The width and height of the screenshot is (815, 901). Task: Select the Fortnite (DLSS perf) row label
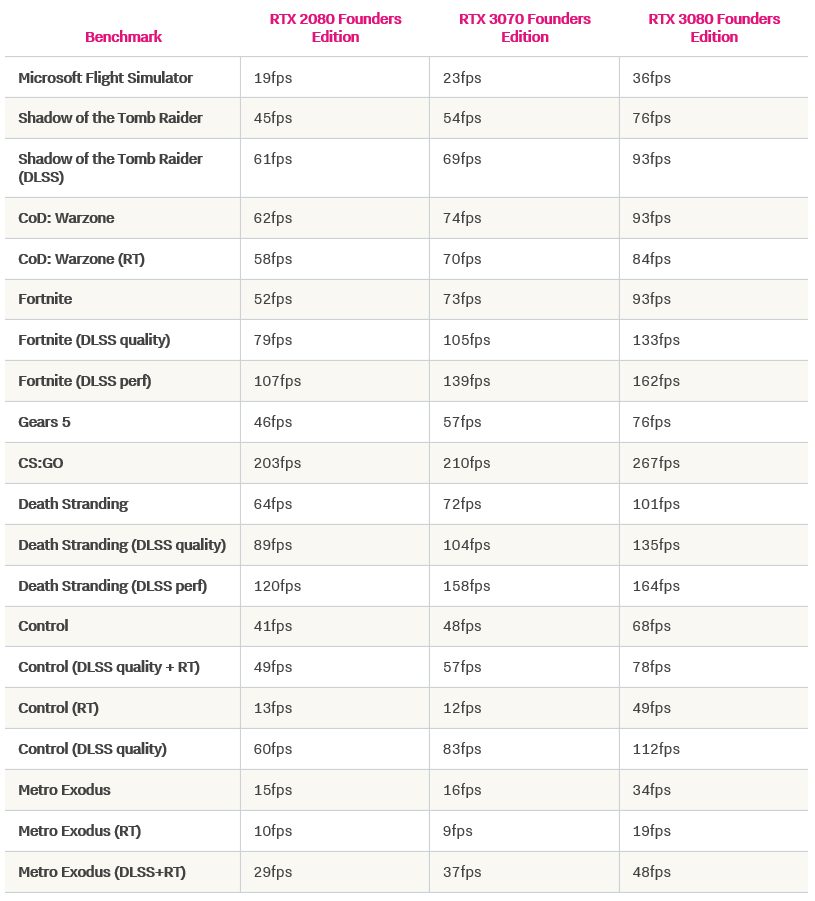pyautogui.click(x=84, y=381)
